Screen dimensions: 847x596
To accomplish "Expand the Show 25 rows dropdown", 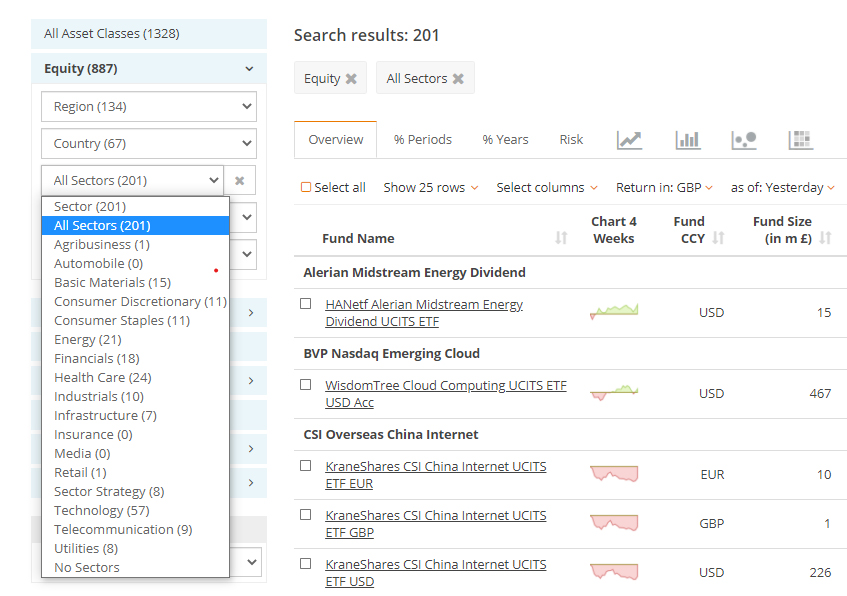I will point(430,187).
